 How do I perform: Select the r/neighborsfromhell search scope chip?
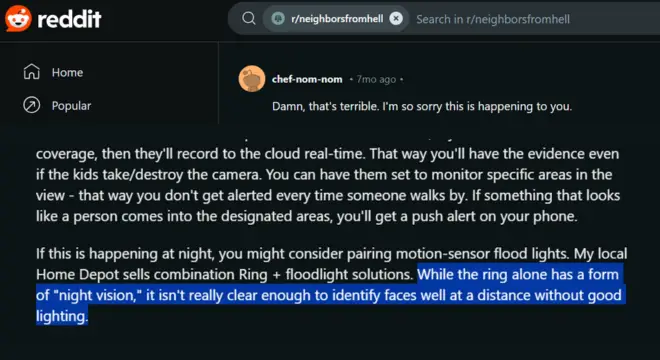[335, 19]
